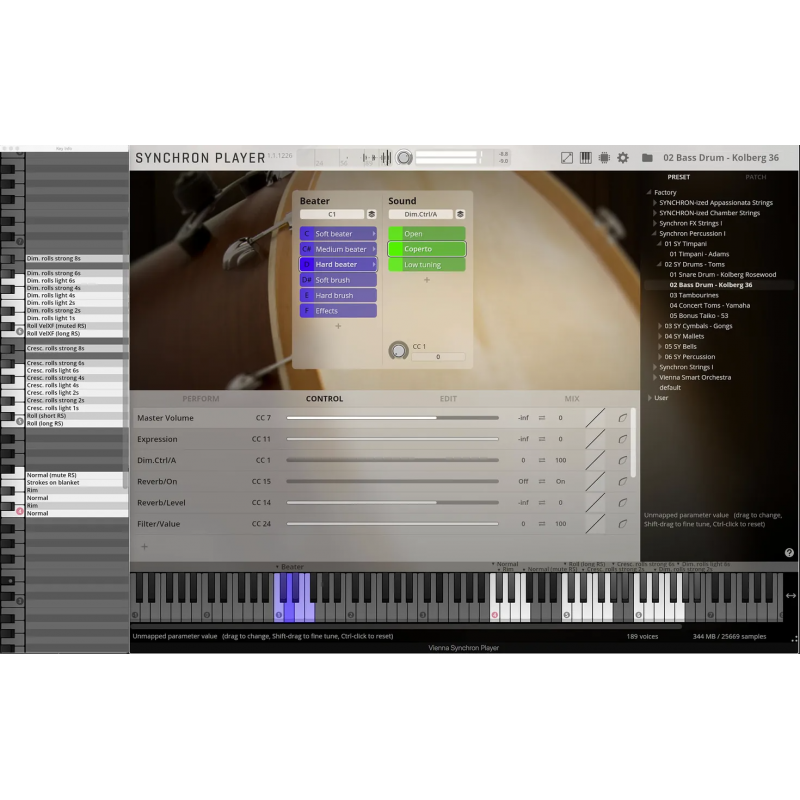800x800 pixels.
Task: Click Reverb/Level curve diagonal icon
Action: point(595,503)
